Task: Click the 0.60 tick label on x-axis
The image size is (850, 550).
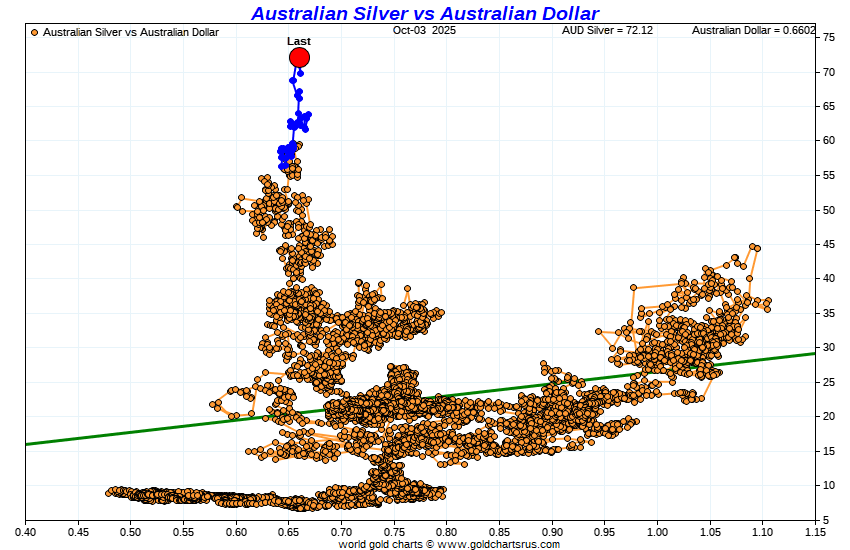Action: pos(236,532)
